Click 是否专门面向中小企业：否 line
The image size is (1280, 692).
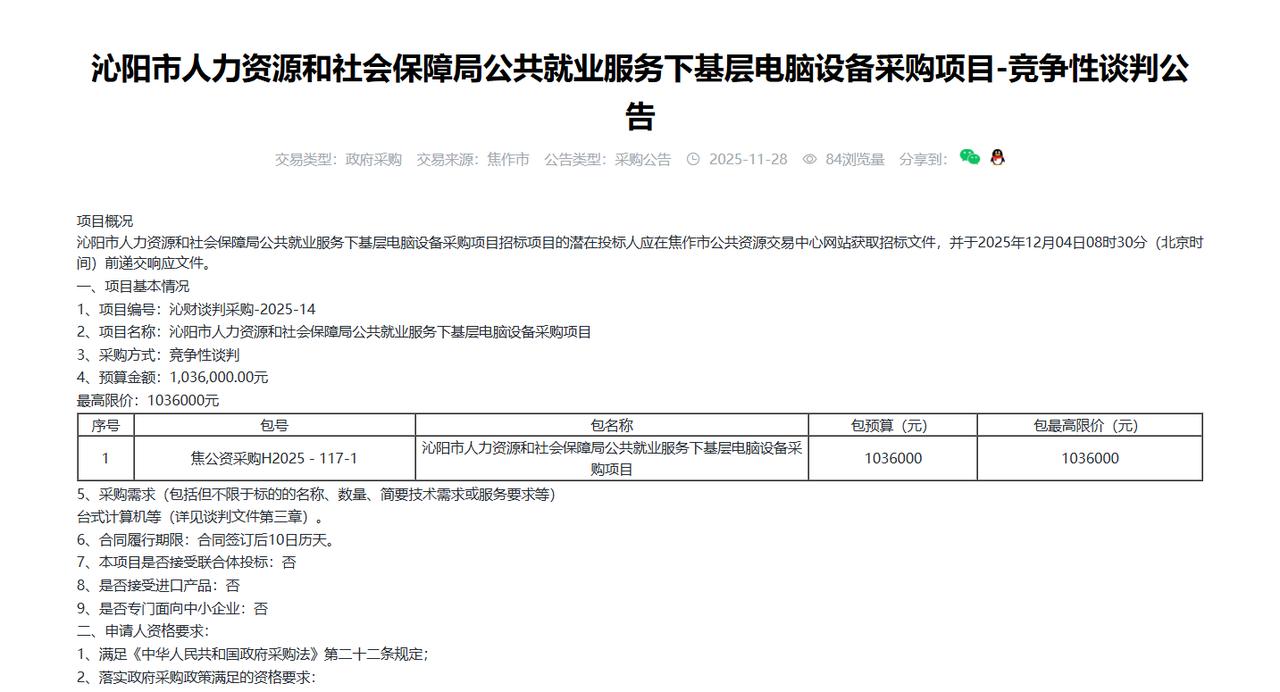172,609
